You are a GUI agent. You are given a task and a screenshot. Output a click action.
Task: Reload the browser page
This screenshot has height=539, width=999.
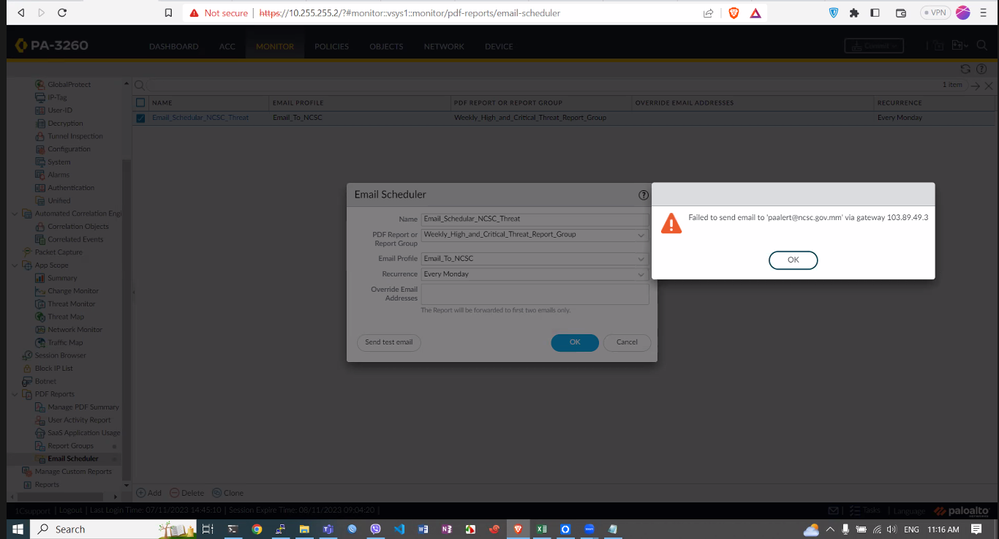[62, 13]
